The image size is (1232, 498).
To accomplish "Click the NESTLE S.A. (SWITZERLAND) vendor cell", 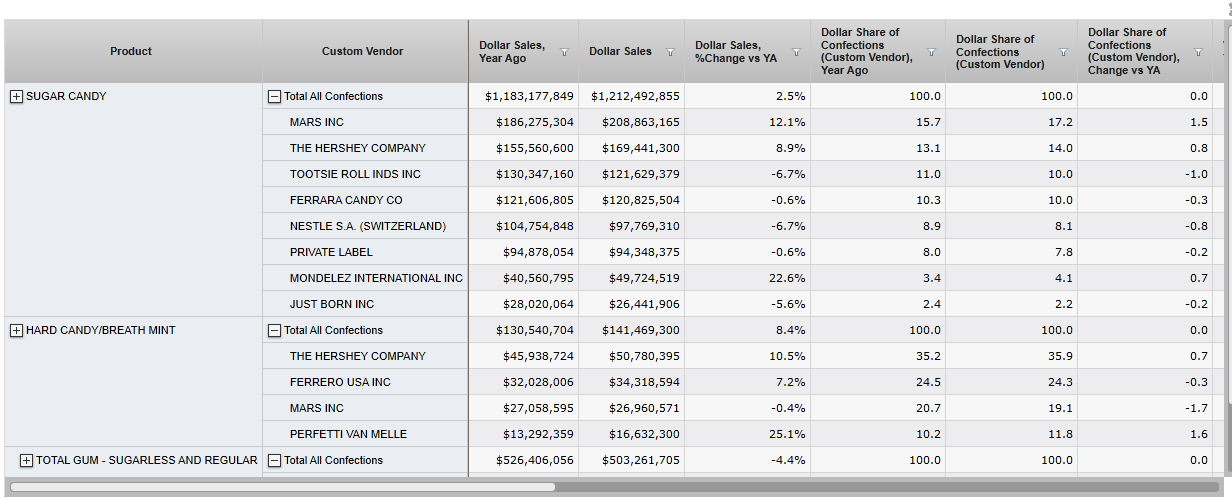I will tap(367, 227).
